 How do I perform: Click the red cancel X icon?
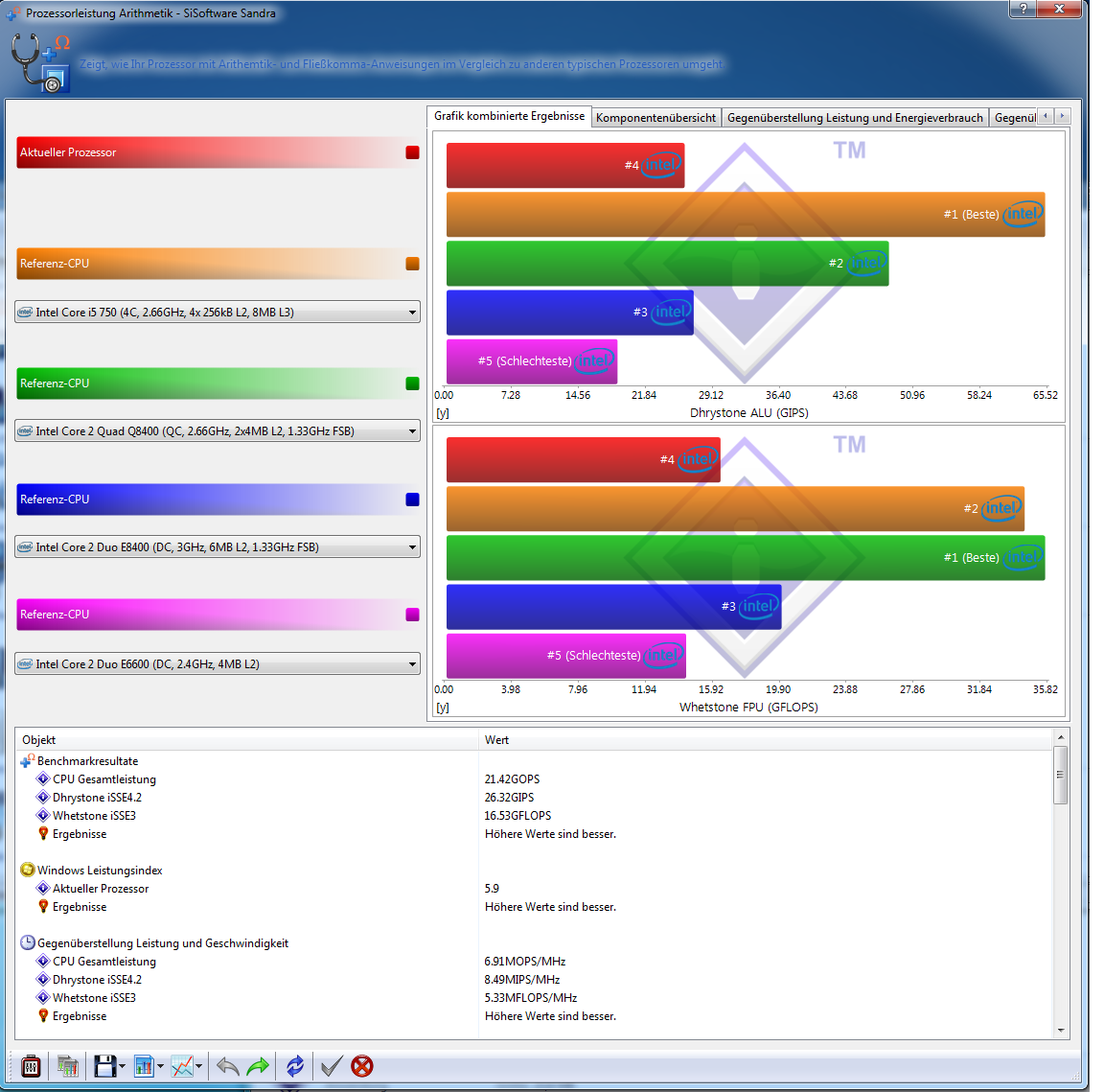point(362,1066)
